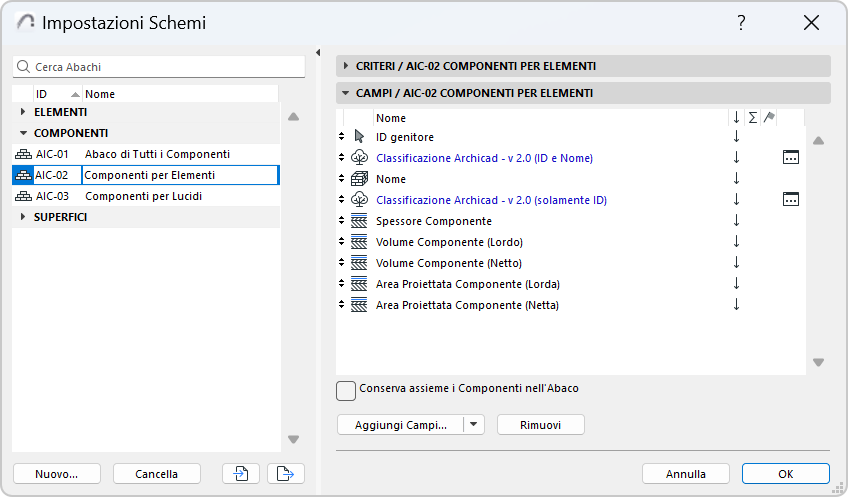Click the AIC-01 schedule icon
The height and width of the screenshot is (497, 848).
[x=23, y=154]
